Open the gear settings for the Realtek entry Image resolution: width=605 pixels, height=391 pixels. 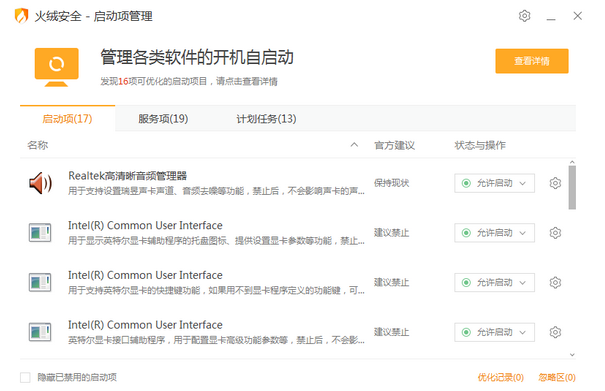coord(555,183)
